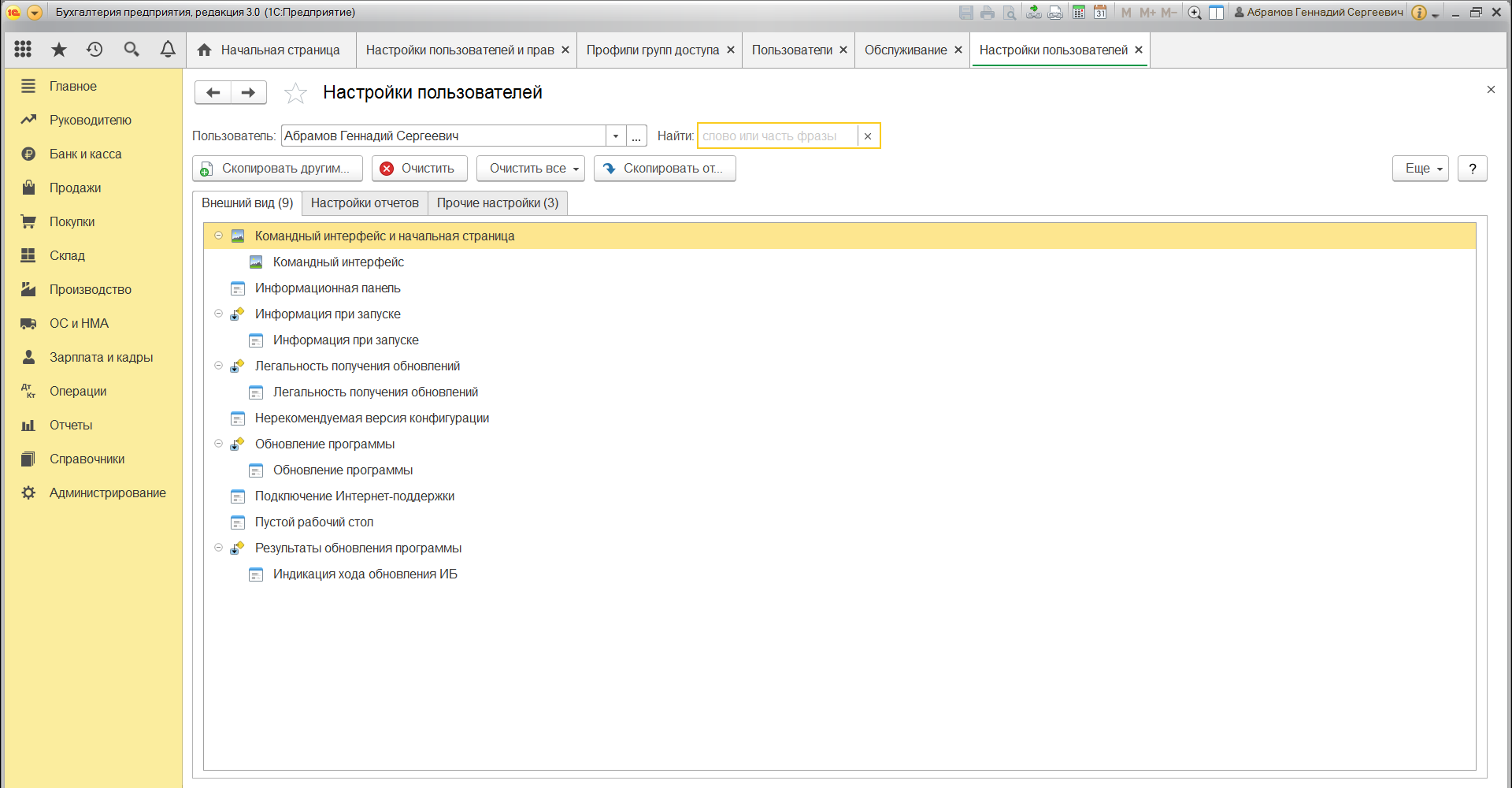Open calculator icon in title bar

coord(1079,13)
